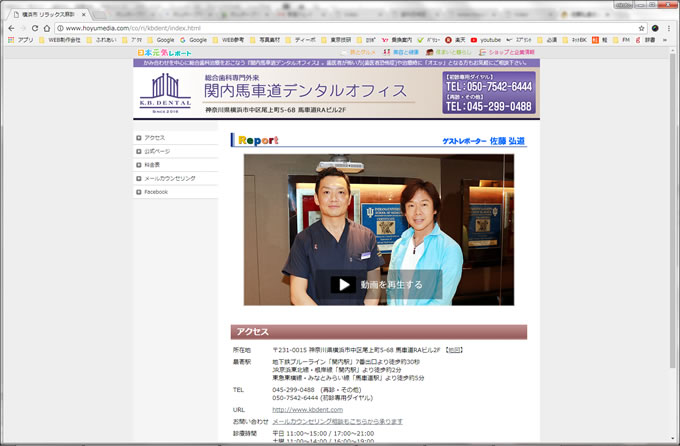This screenshot has height=446, width=680.
Task: Open the Yahoo 乗換案内 bookmark
Action: pyautogui.click(x=397, y=40)
